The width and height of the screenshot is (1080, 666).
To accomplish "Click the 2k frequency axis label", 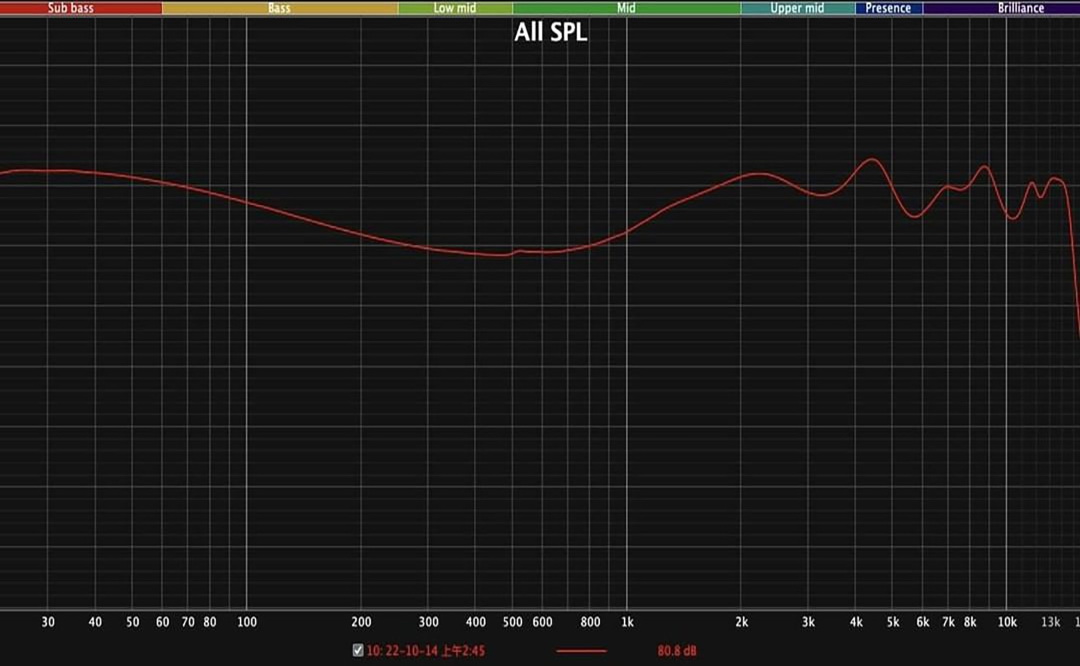I will 743,621.
